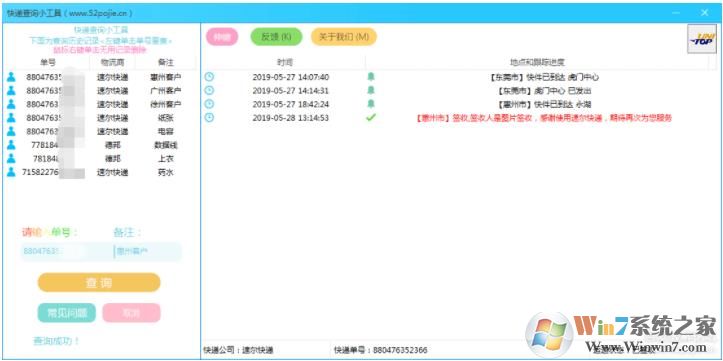This screenshot has width=723, height=361.
Task: Click the person icon beside 惠州客户 row
Action: tap(11, 77)
